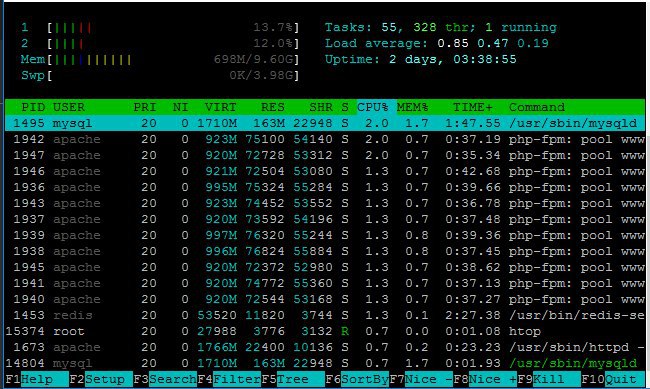Sort by the Command column header

537,107
